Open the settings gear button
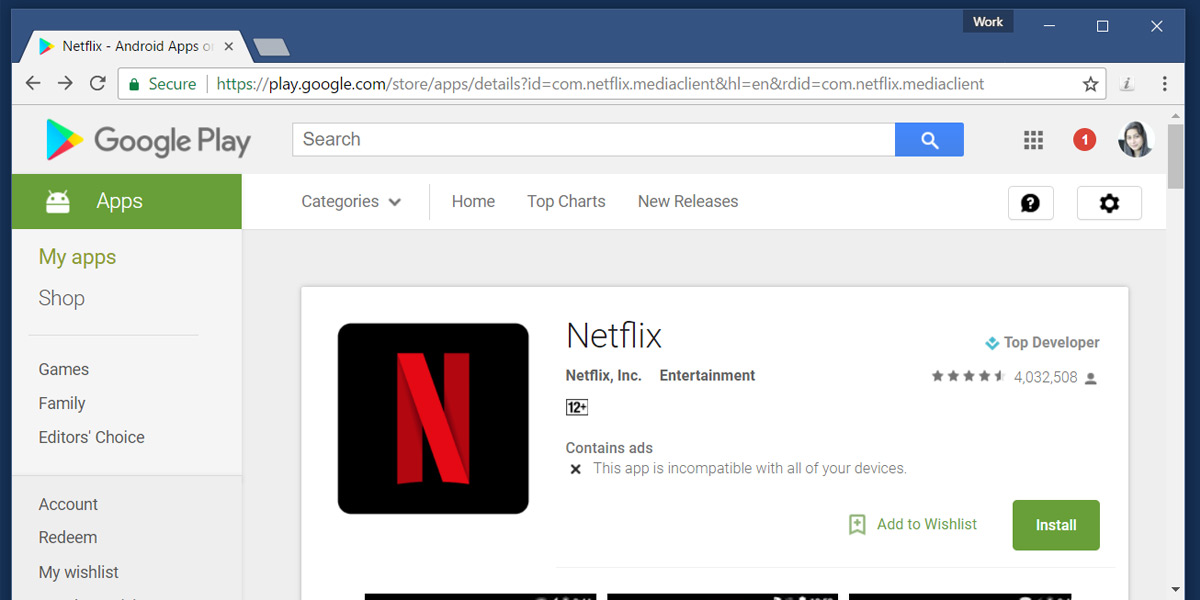1200x600 pixels. [1109, 203]
